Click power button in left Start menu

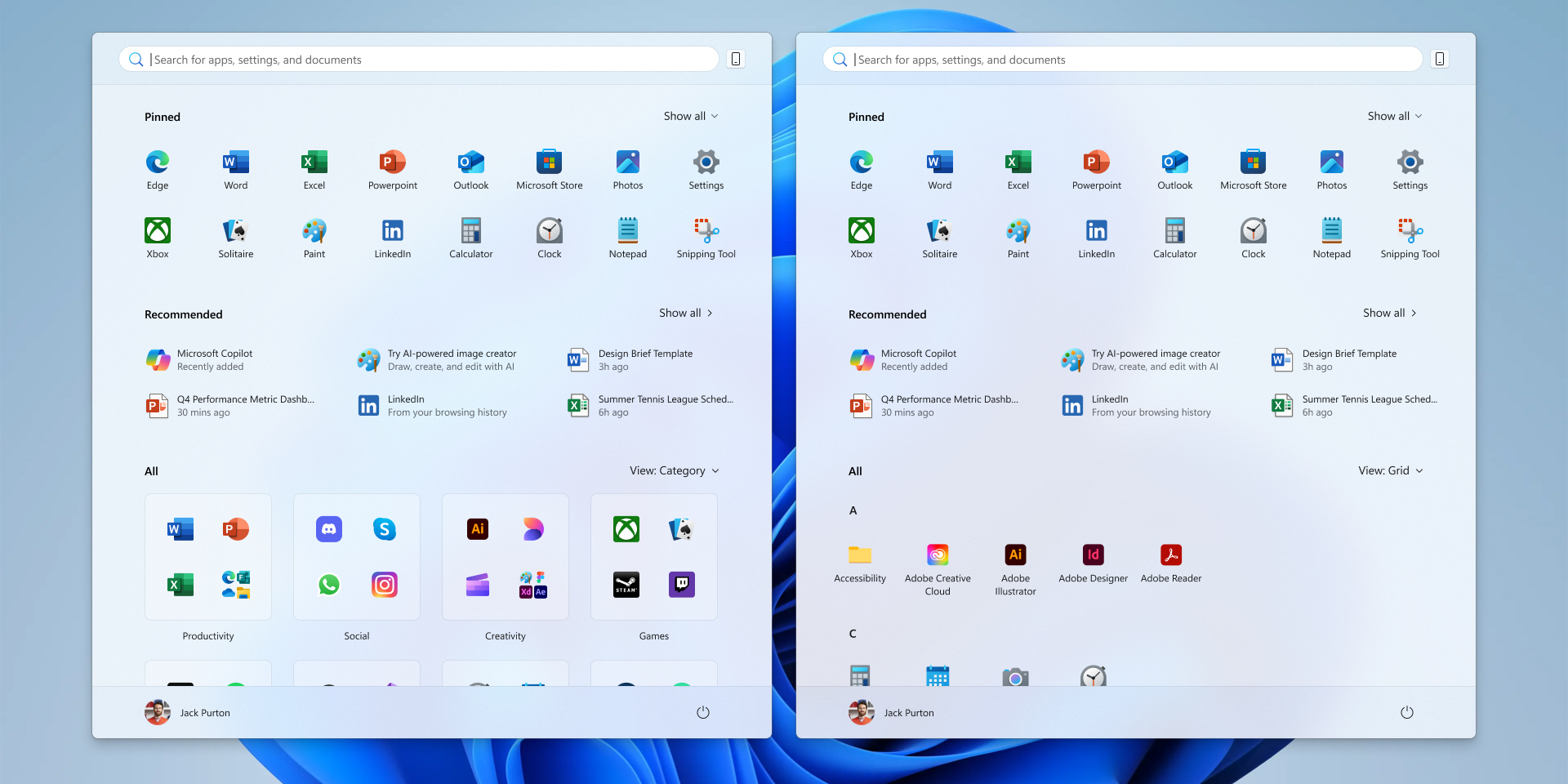(703, 712)
